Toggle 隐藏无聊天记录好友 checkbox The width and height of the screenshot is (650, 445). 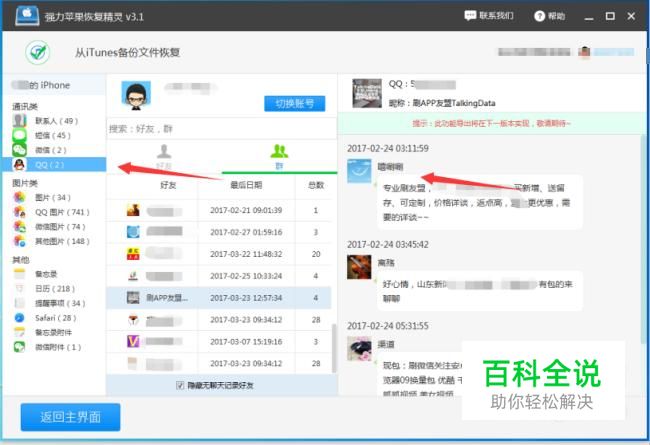[180, 386]
